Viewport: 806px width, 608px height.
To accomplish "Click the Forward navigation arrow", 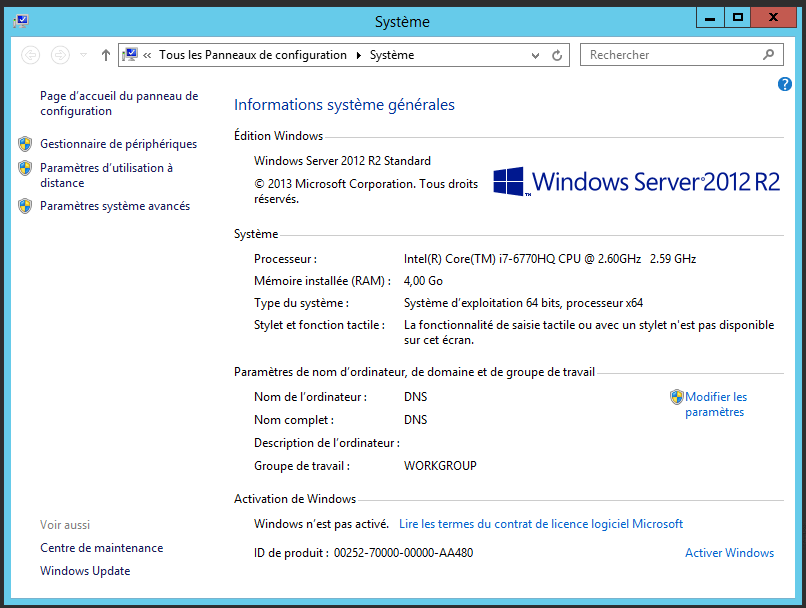I will (x=60, y=54).
